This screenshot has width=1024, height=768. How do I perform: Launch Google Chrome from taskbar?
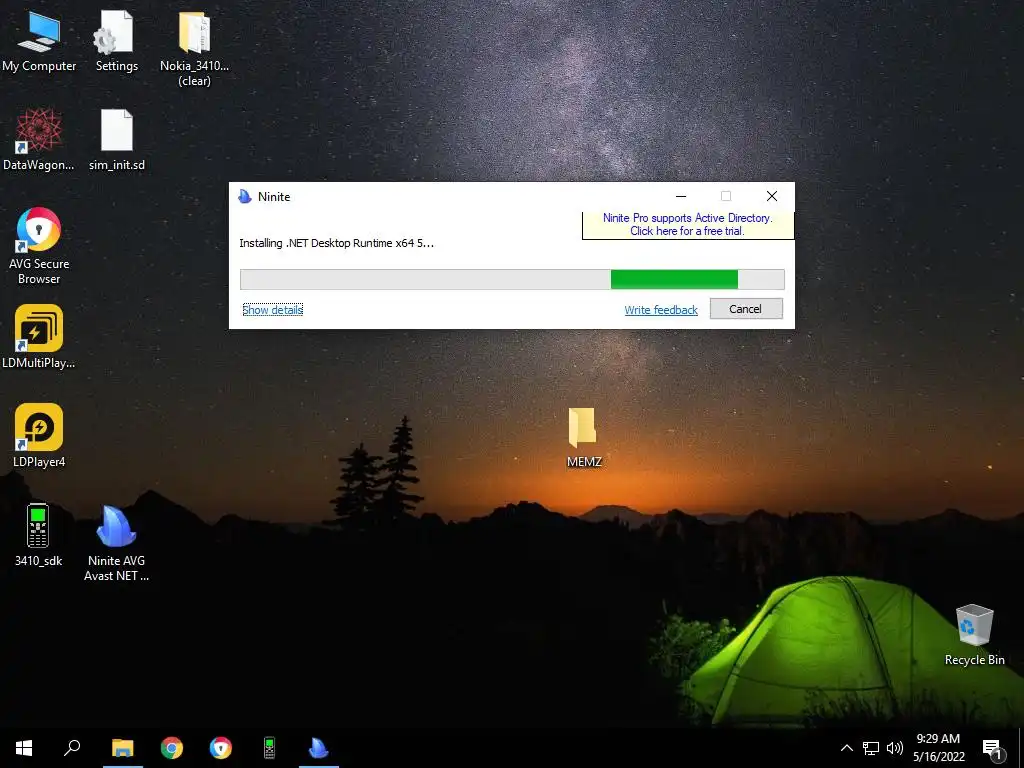172,748
